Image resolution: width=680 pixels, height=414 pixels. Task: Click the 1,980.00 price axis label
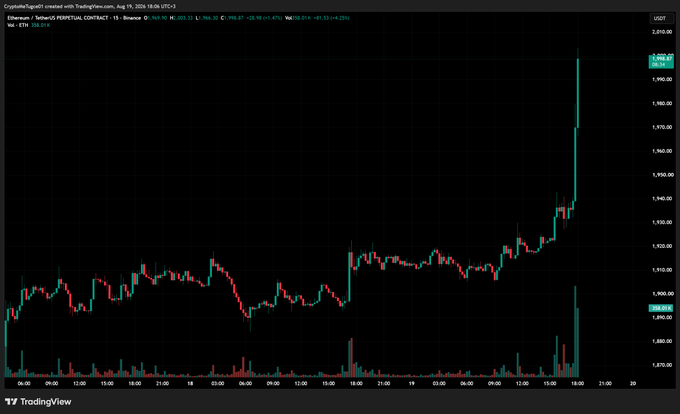(x=662, y=103)
